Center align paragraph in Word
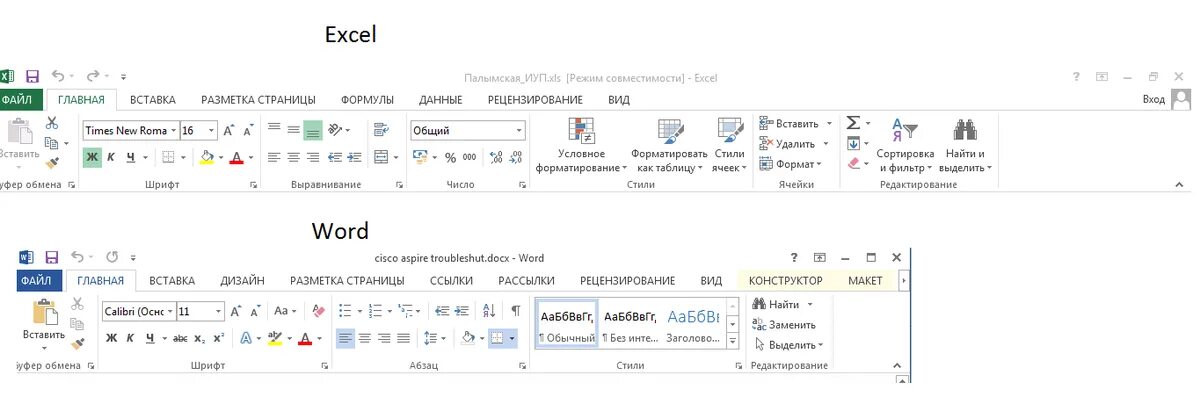1200x404 pixels. coord(365,338)
